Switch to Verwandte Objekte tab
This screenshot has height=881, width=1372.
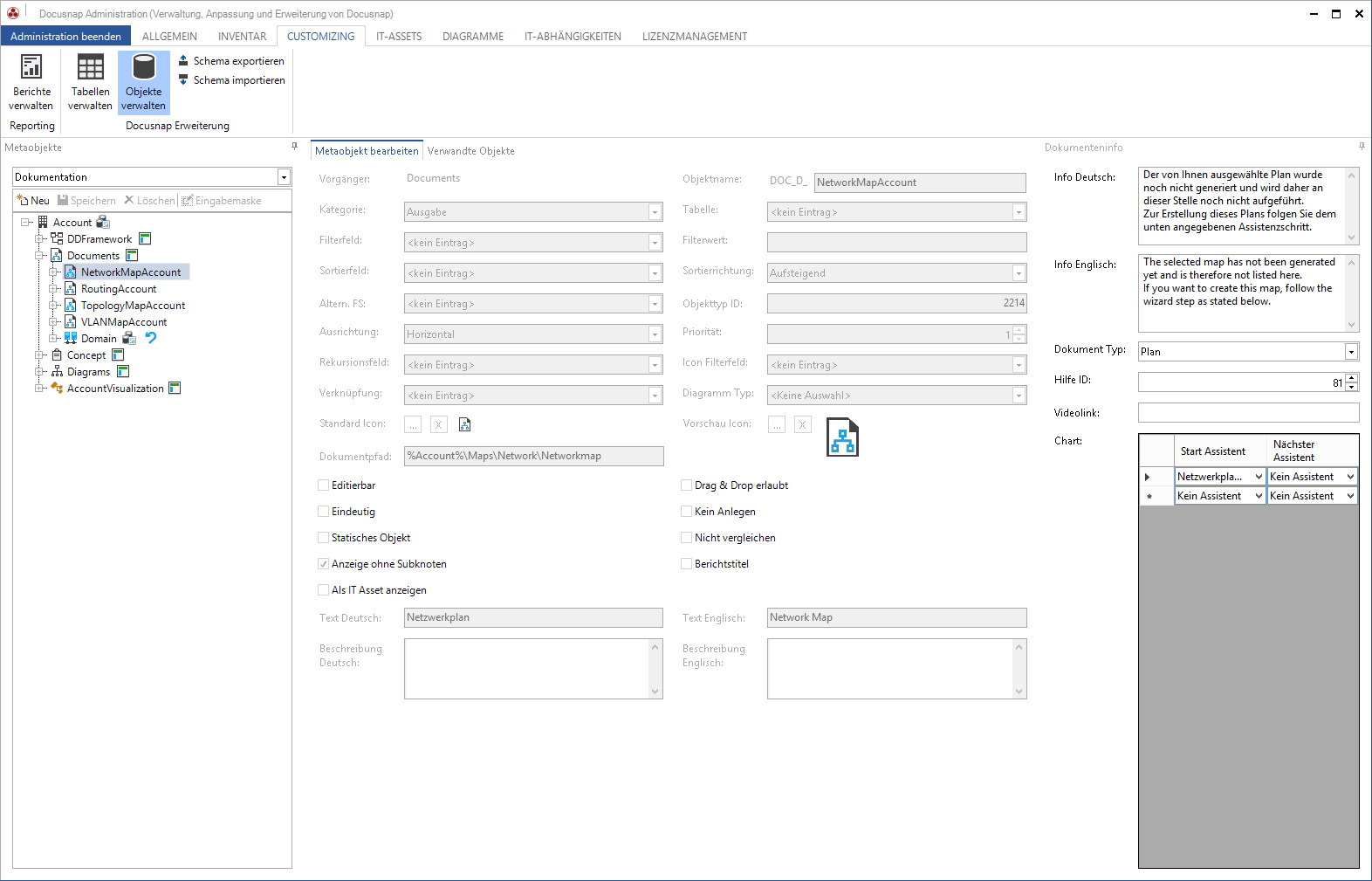(471, 151)
